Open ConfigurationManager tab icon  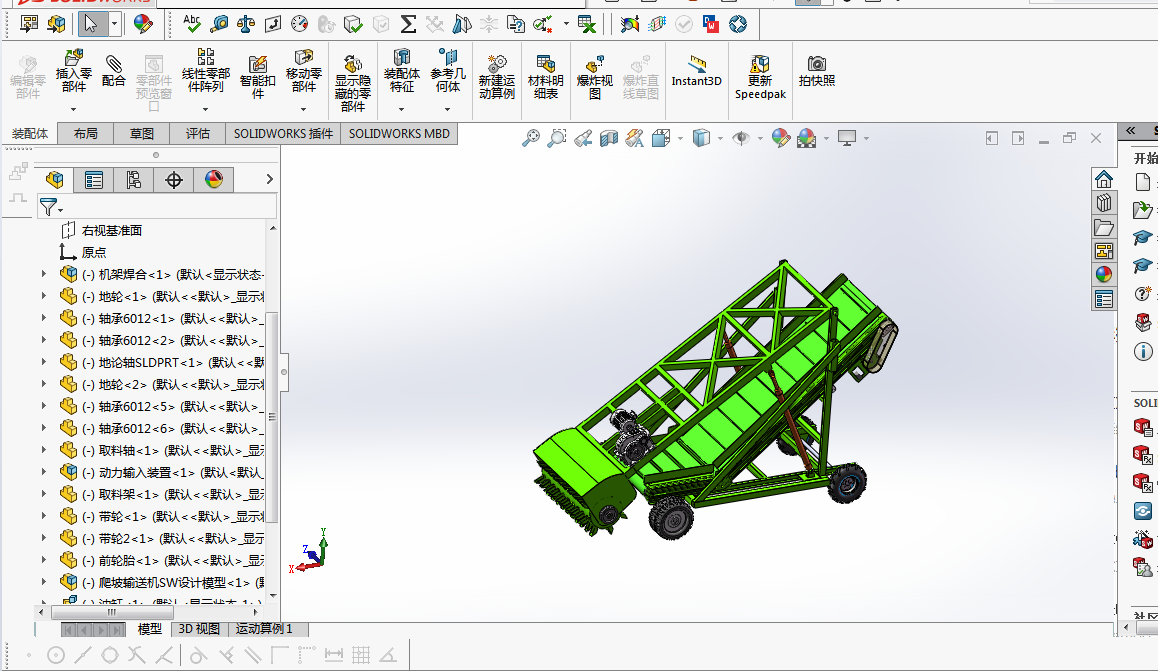(134, 179)
